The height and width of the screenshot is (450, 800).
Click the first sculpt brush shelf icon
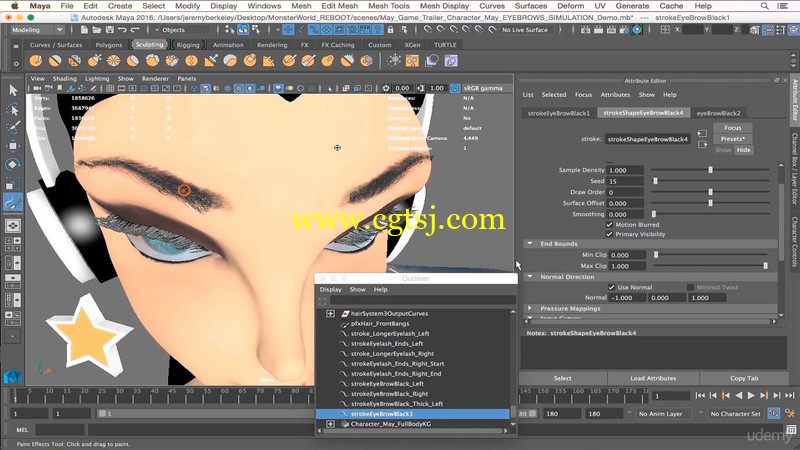pos(36,61)
